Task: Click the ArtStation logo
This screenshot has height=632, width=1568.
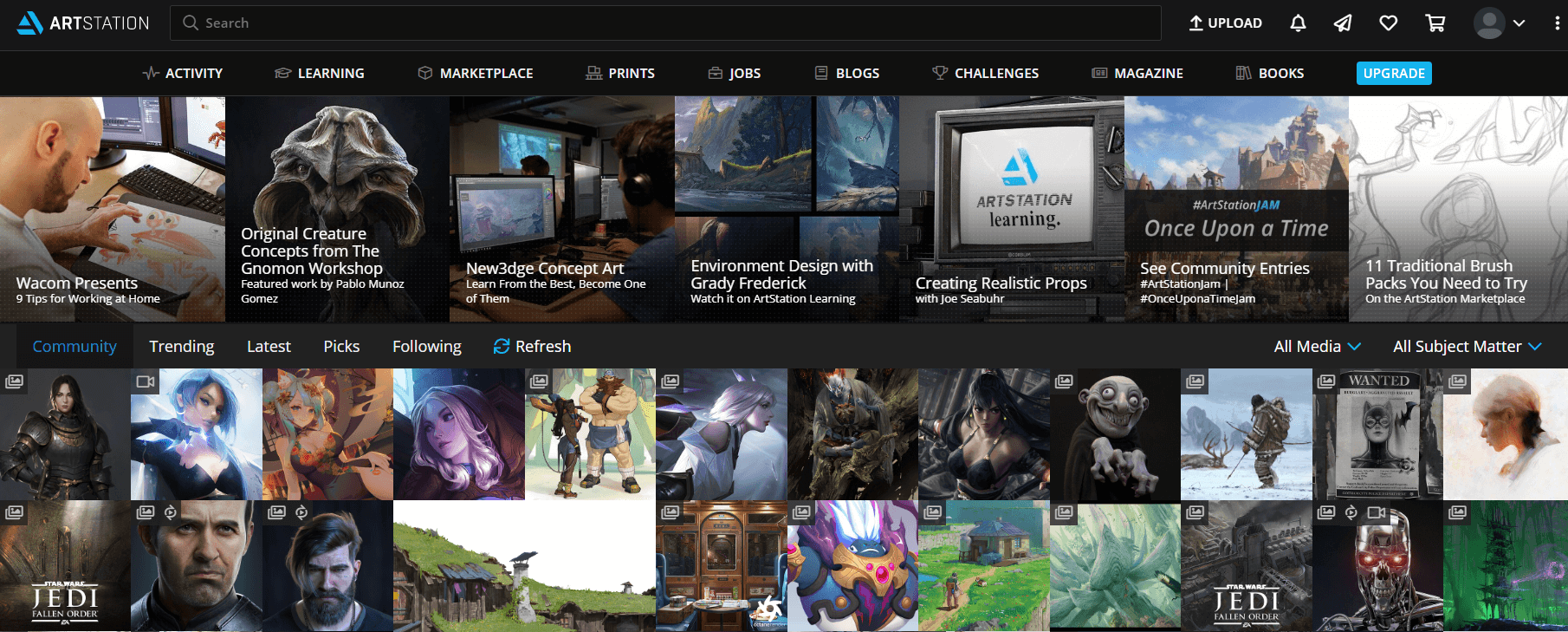Action: pos(83,23)
